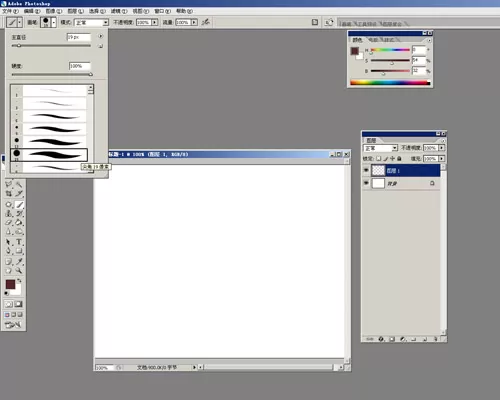This screenshot has width=500, height=400.
Task: Open the Layer (图层) menu
Action: point(75,11)
